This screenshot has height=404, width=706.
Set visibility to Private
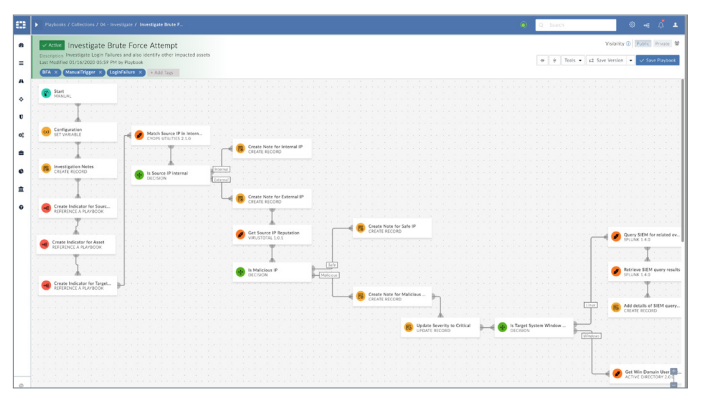660,44
